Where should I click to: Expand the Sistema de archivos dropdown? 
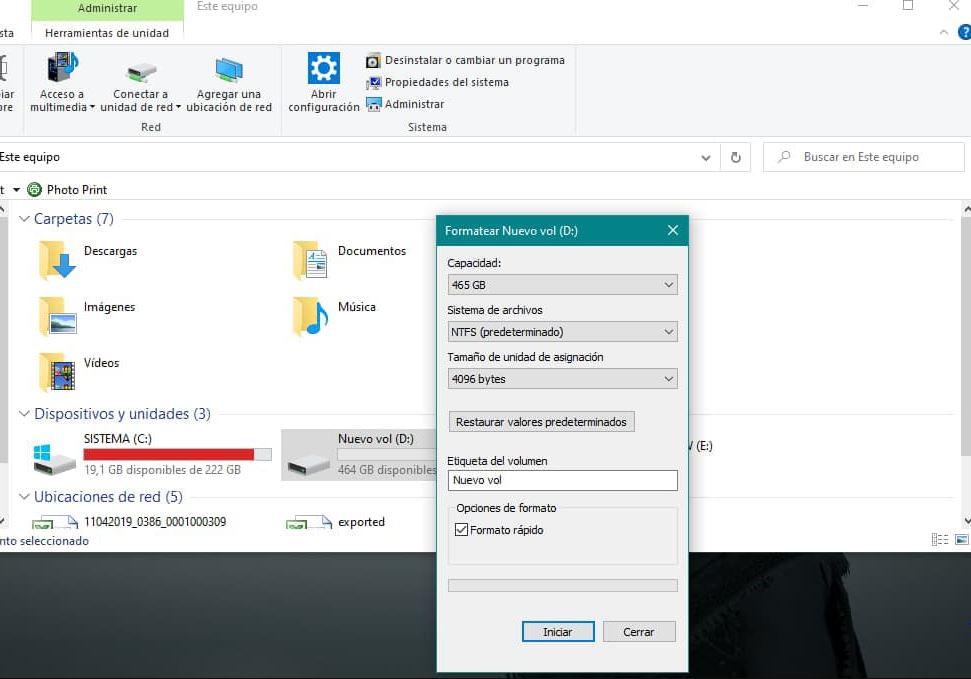(x=562, y=332)
